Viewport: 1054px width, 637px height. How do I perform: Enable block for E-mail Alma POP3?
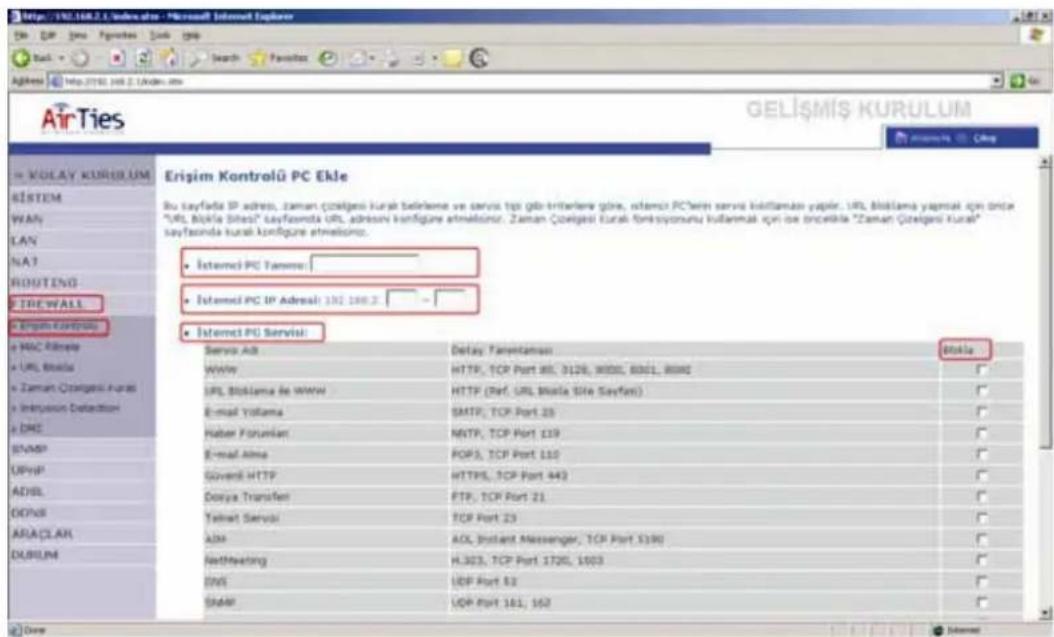(982, 454)
